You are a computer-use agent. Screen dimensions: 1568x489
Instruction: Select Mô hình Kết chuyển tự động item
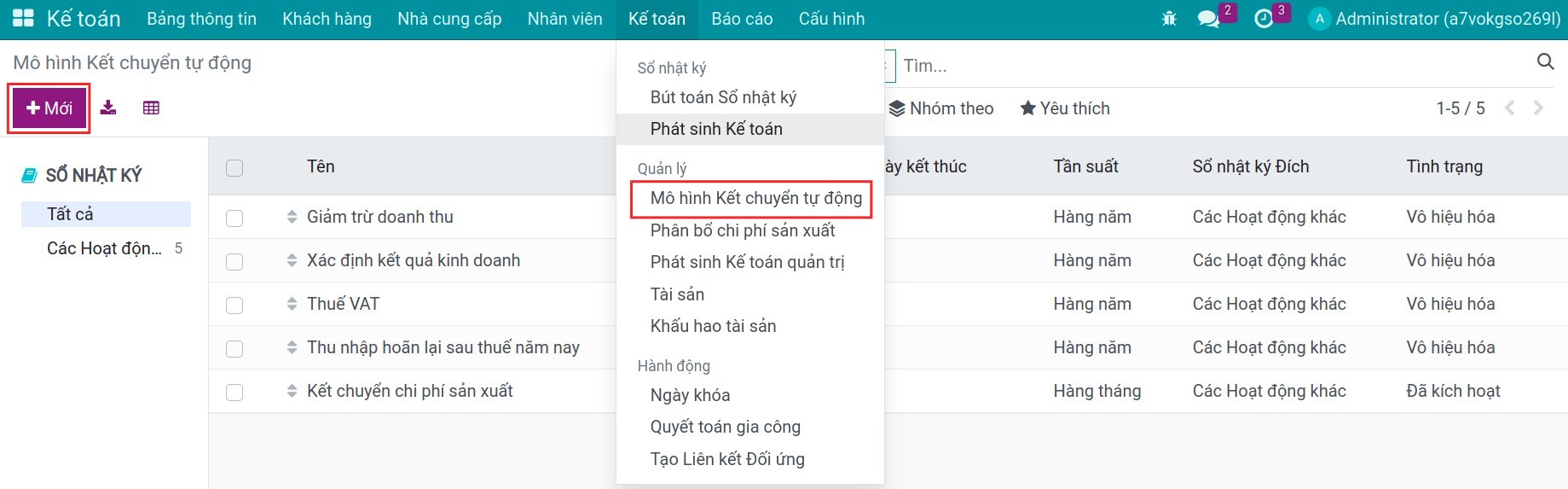(750, 198)
